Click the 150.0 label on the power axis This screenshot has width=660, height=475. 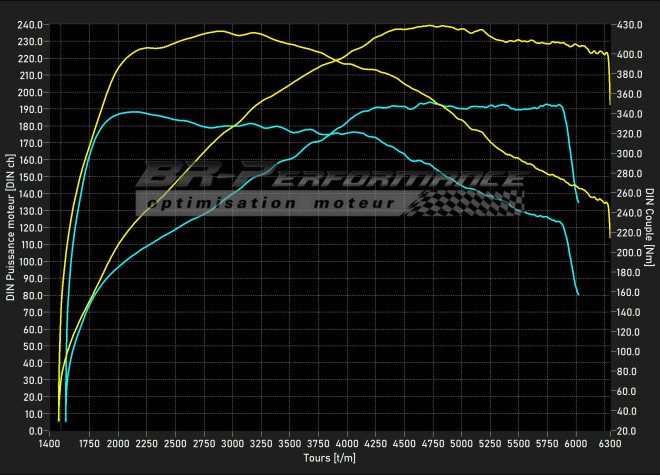30,177
